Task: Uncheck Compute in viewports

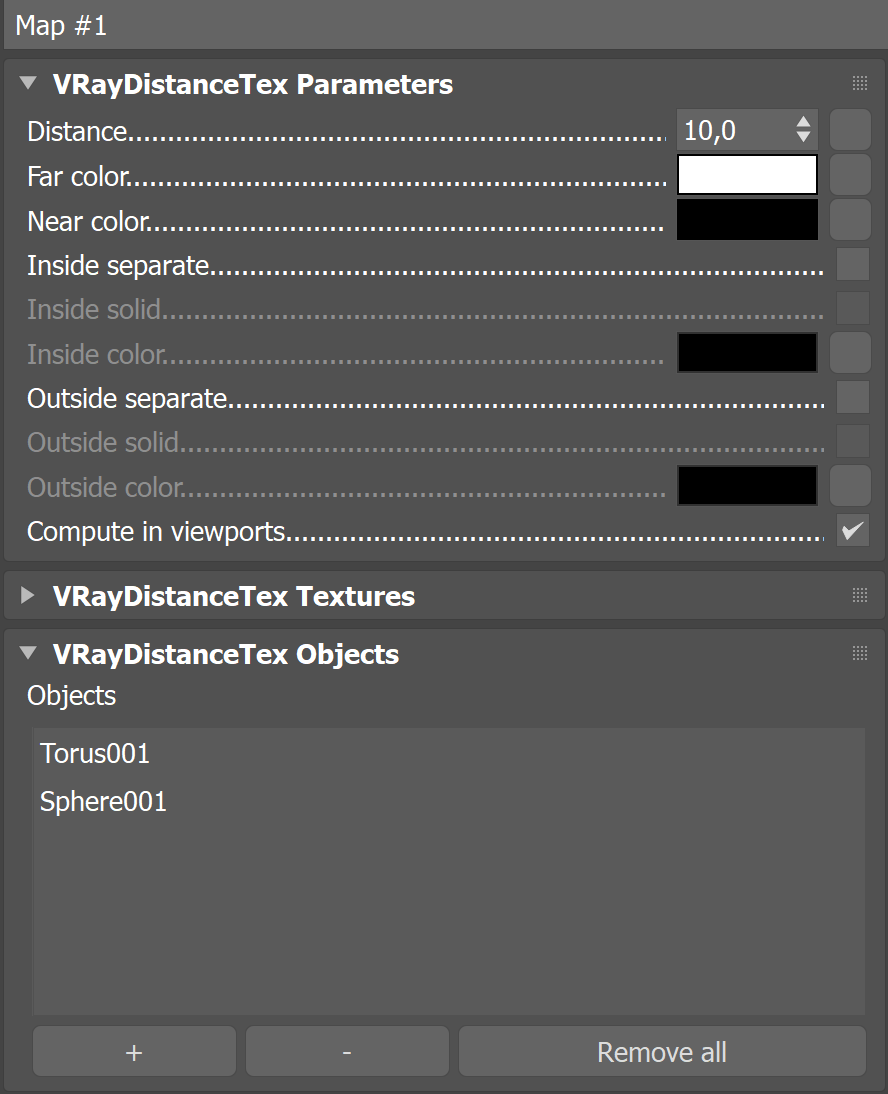Action: tap(852, 531)
